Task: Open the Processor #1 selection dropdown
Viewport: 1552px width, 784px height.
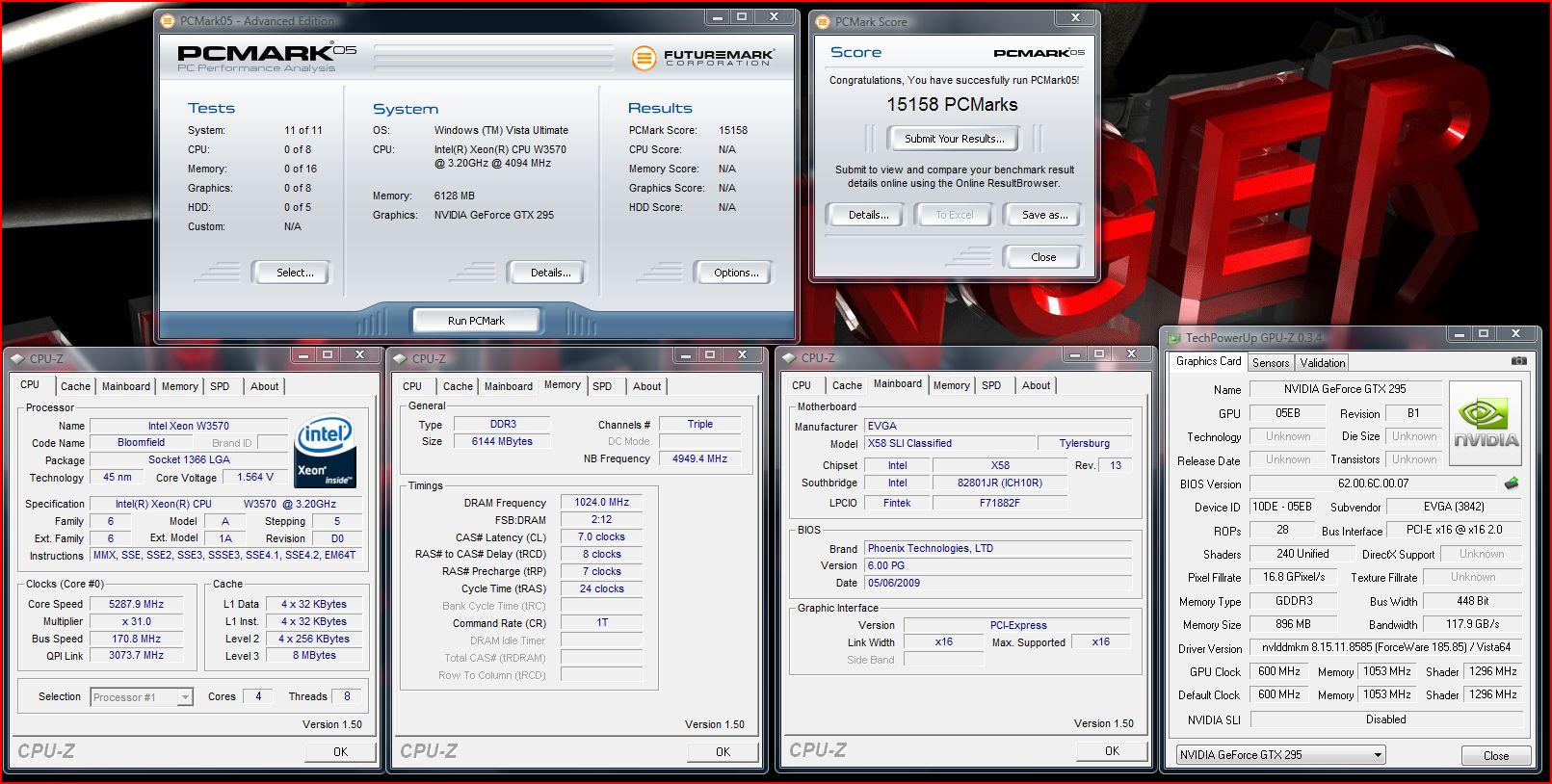Action: point(142,697)
